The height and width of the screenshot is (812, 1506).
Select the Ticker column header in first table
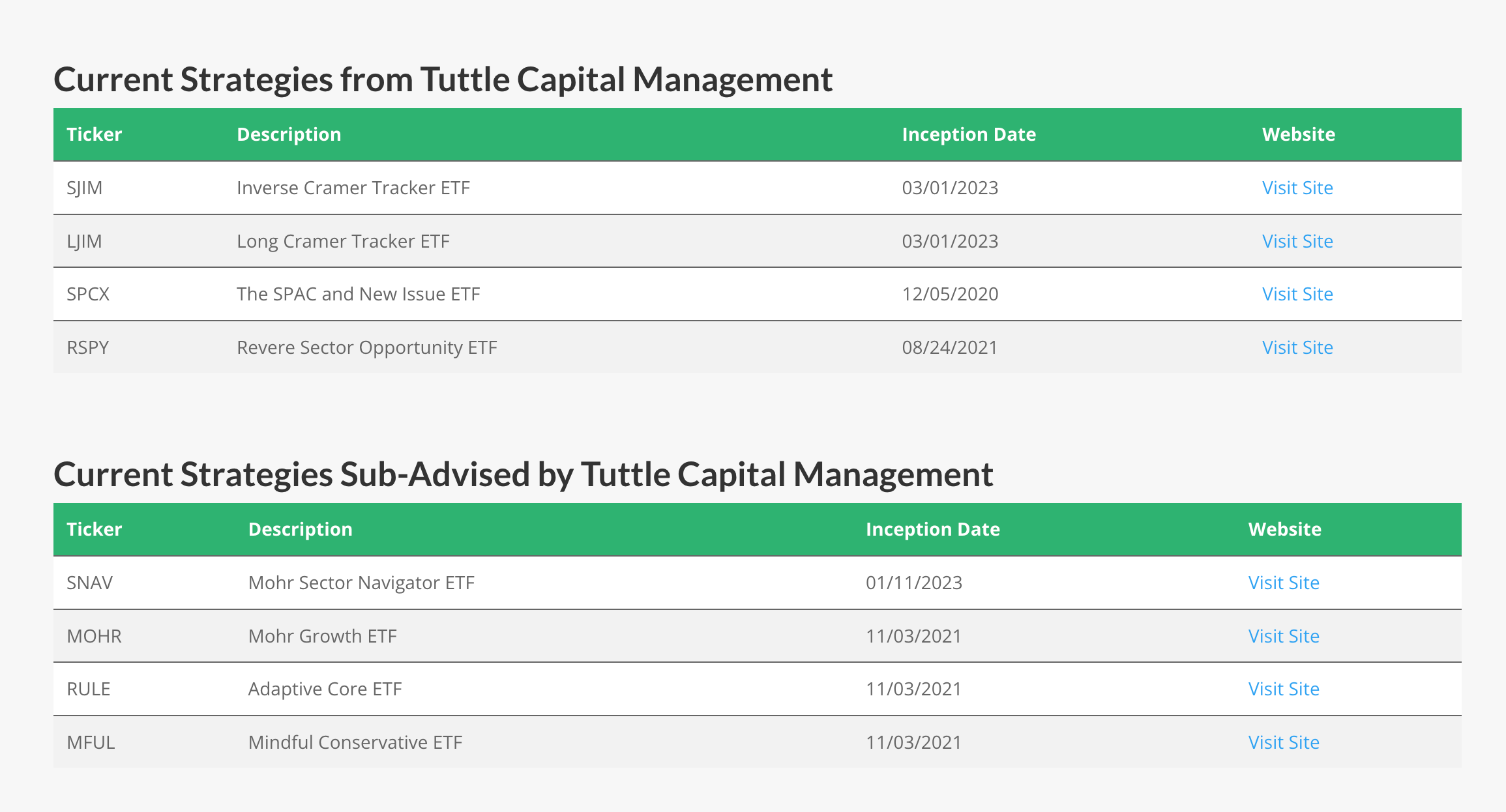[x=95, y=134]
